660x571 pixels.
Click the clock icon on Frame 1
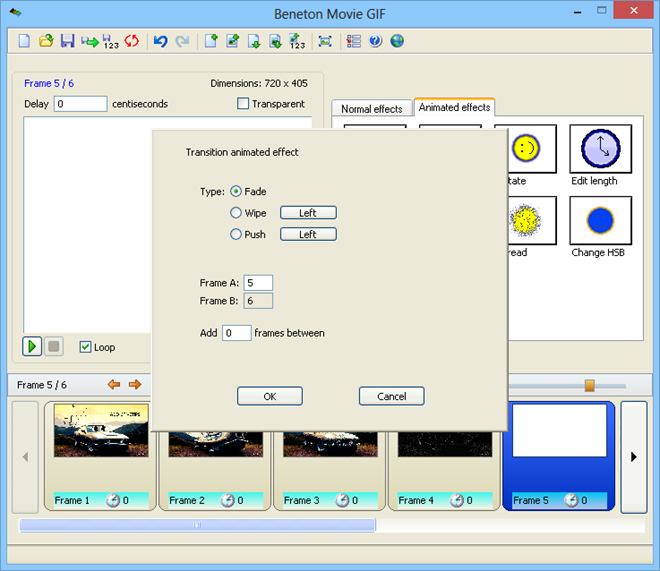(x=113, y=500)
